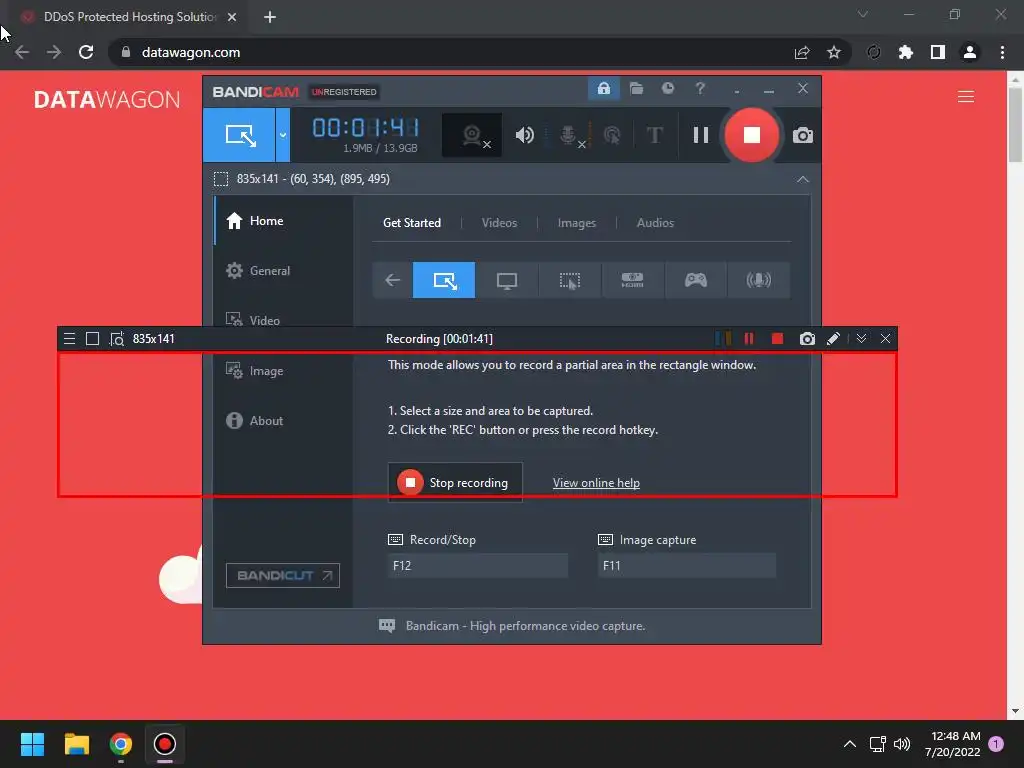Toggle the mouse click effect icon

pos(612,135)
